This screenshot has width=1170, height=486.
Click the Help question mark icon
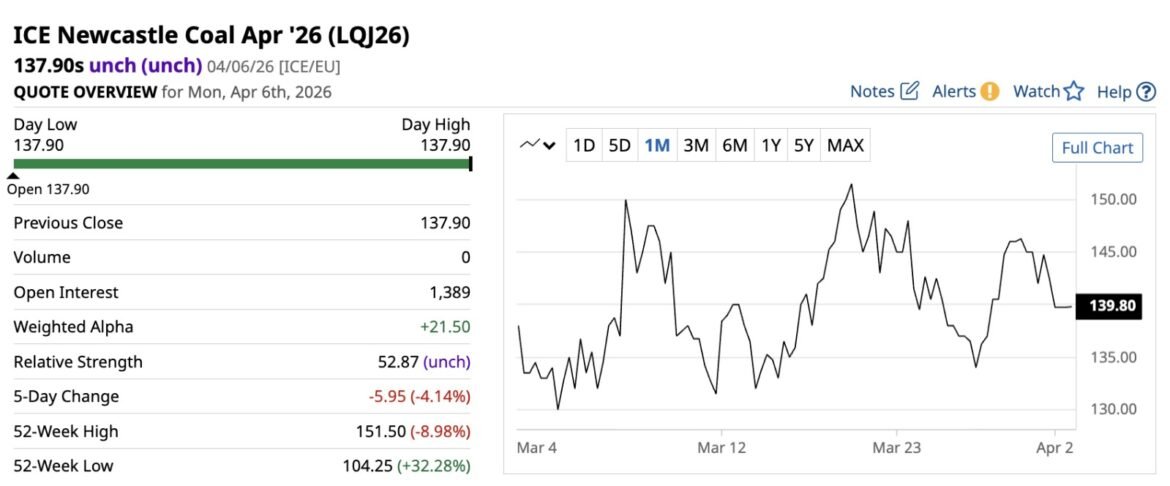pyautogui.click(x=1146, y=92)
